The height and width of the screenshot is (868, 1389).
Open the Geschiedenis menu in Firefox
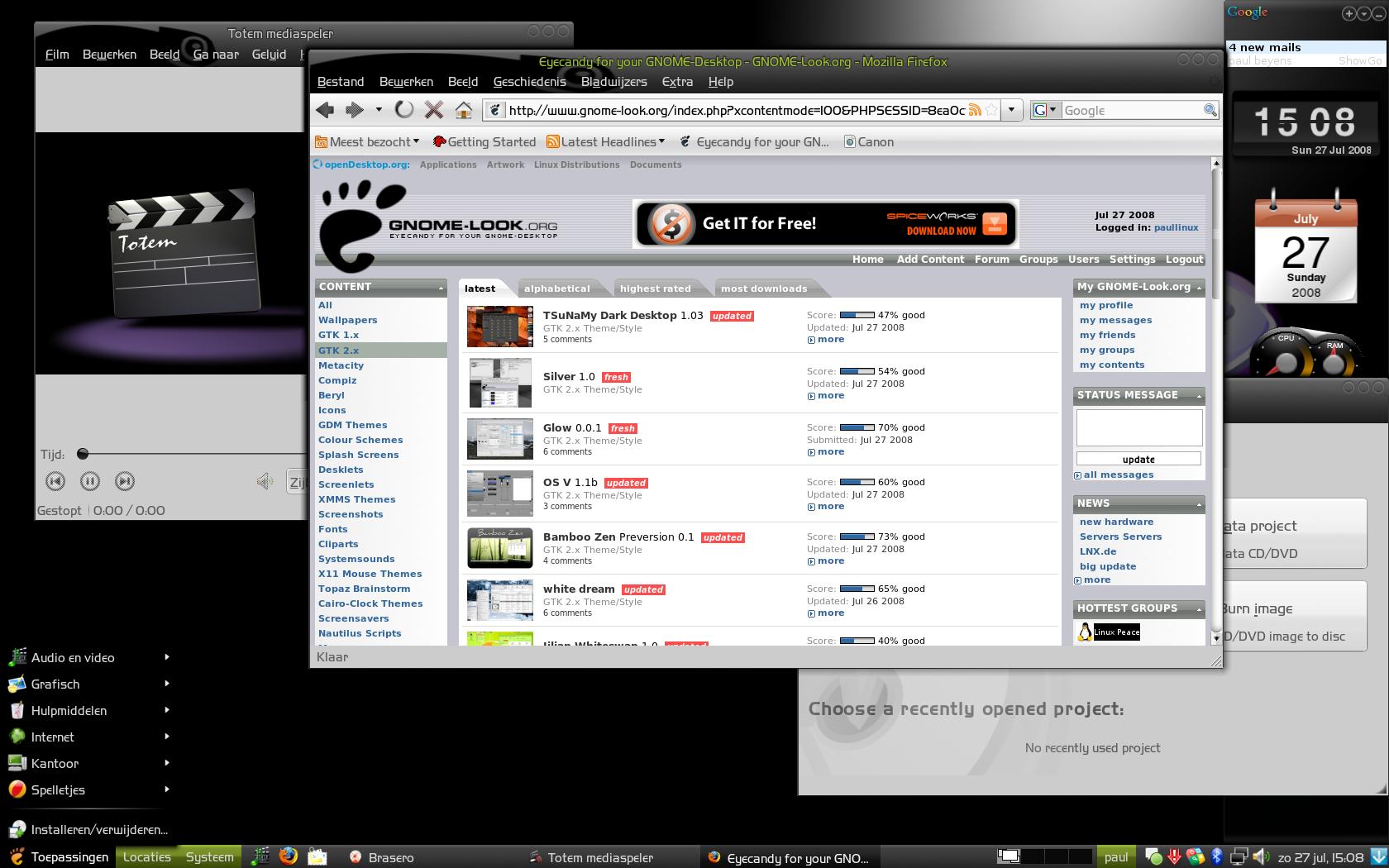(x=529, y=81)
